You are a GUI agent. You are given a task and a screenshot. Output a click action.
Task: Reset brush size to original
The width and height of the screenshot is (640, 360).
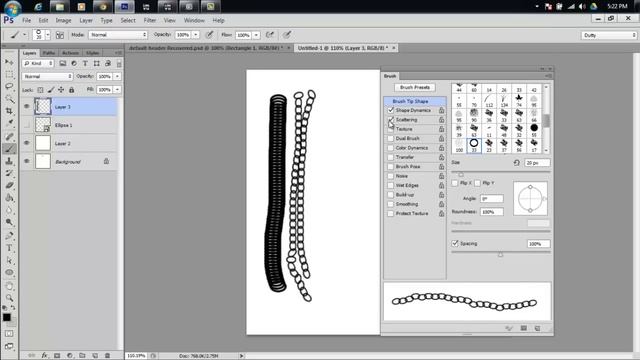pyautogui.click(x=516, y=163)
